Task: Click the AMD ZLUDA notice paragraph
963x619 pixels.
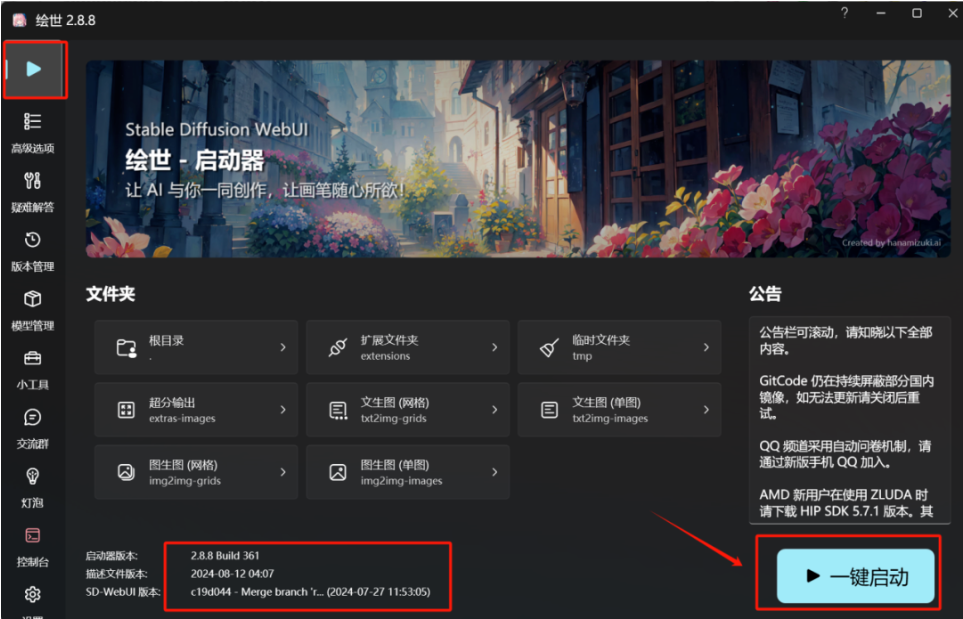Action: [846, 503]
